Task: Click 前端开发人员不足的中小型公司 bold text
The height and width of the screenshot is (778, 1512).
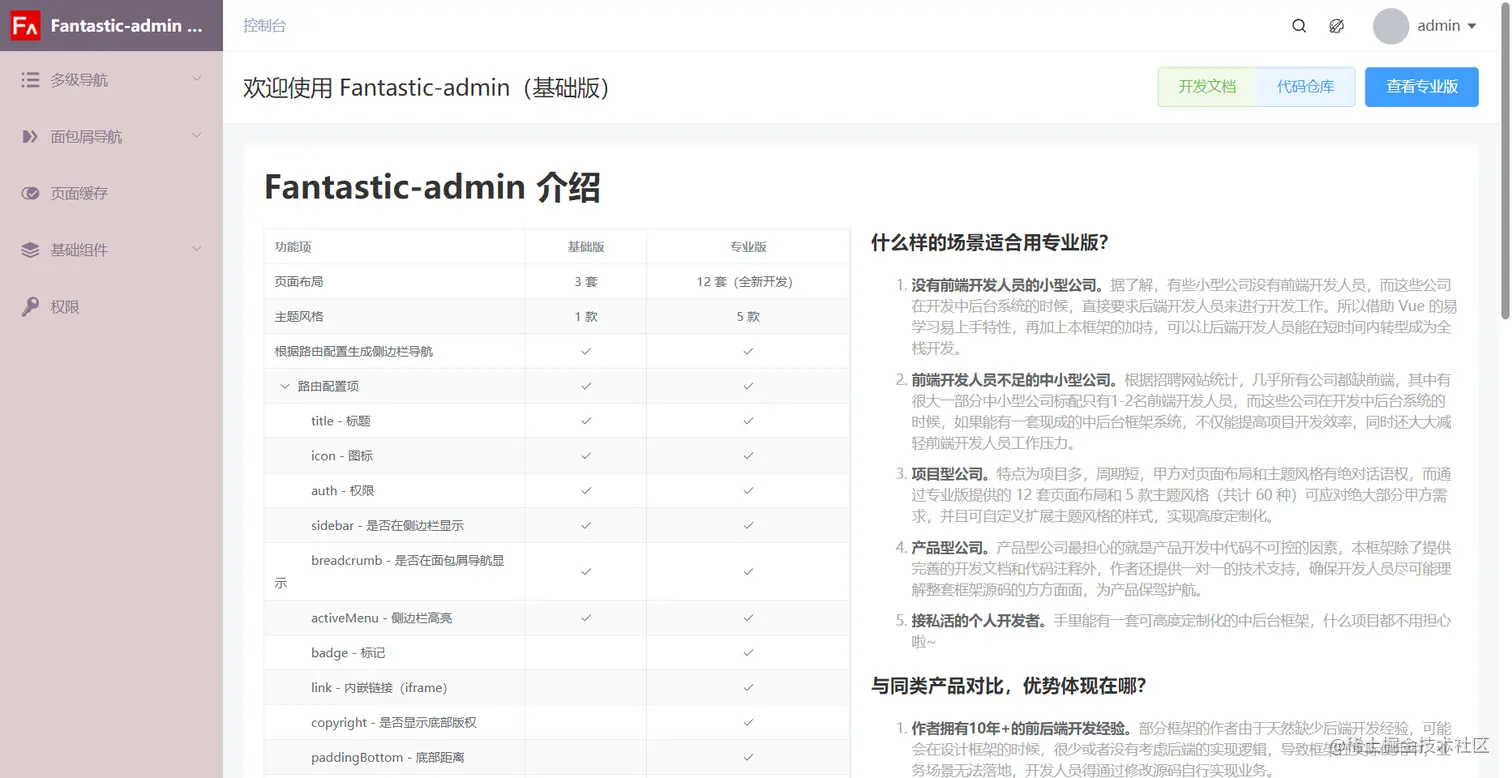Action: coord(1014,380)
